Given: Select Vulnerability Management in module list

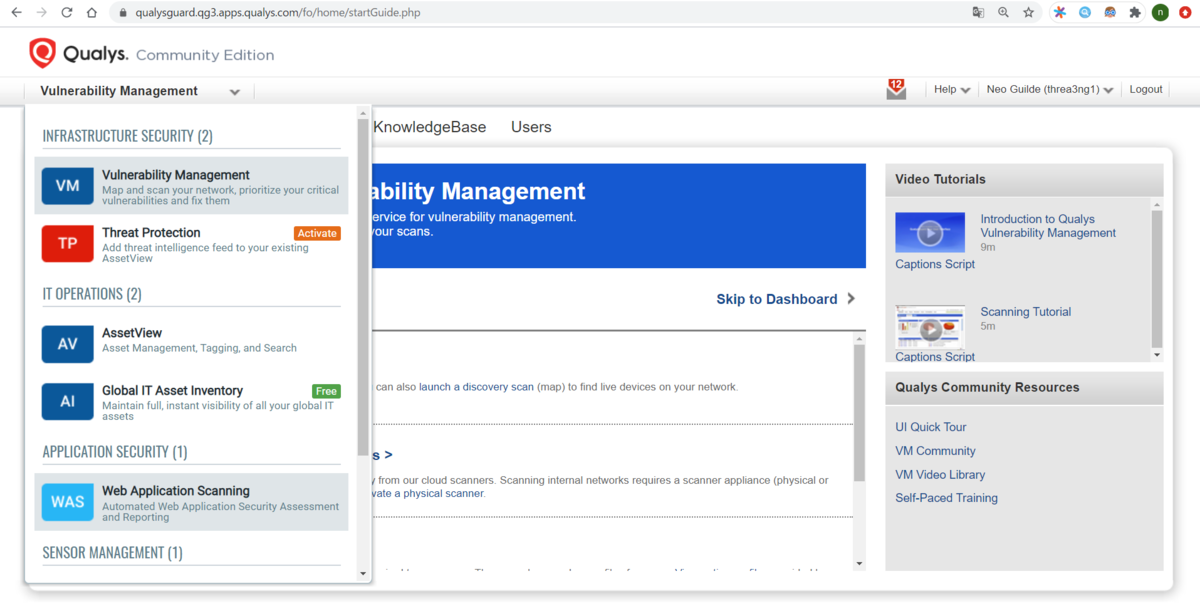Looking at the screenshot, I should click(x=191, y=186).
